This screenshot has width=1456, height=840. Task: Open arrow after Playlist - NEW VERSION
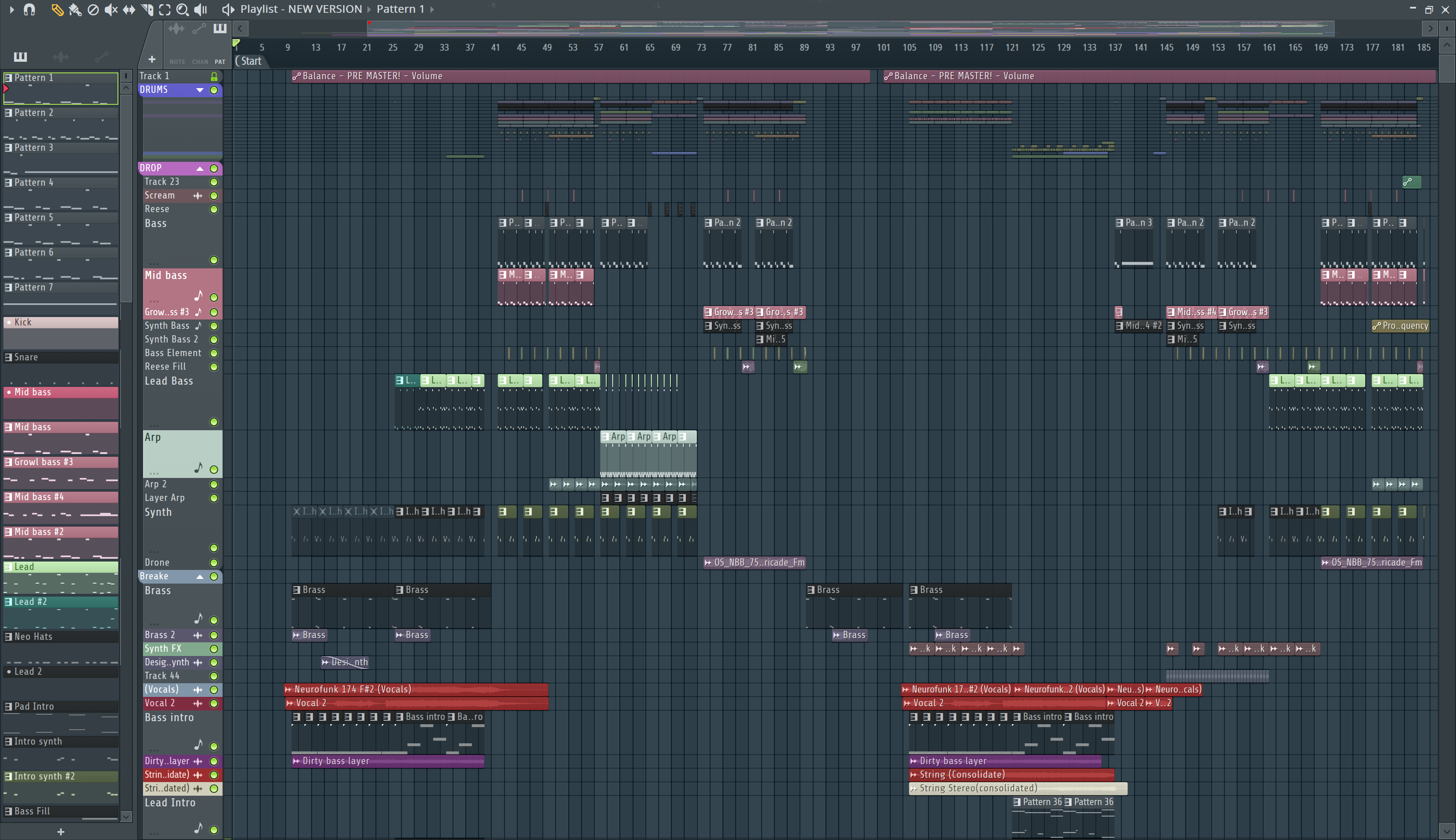[x=369, y=9]
